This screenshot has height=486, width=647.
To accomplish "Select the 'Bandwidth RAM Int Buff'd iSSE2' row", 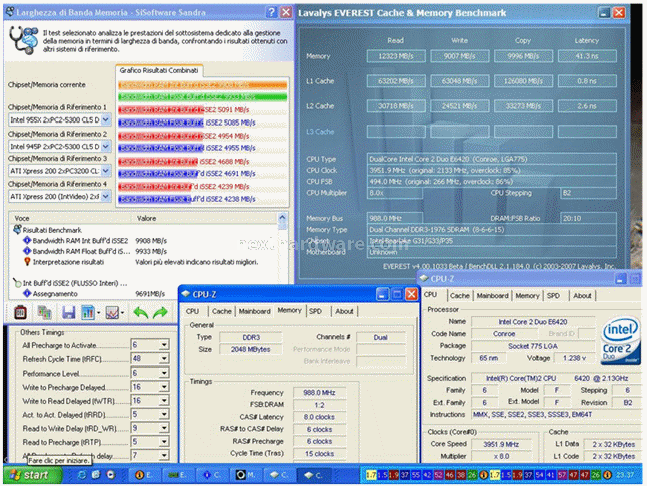I will coord(80,241).
